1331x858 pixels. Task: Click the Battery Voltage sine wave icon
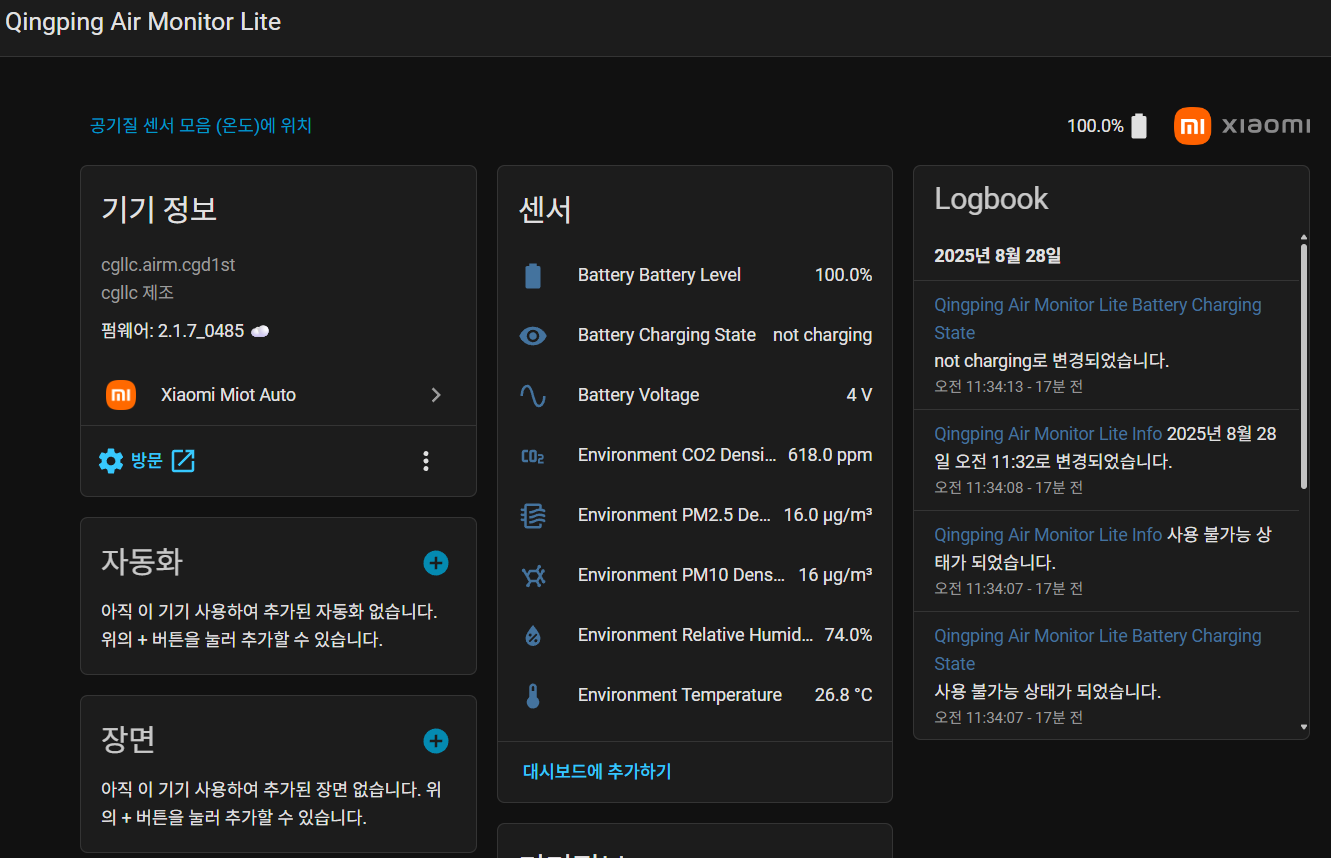[533, 396]
